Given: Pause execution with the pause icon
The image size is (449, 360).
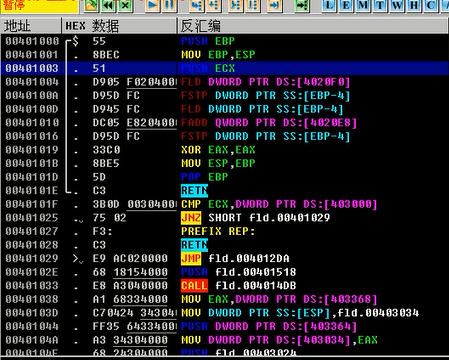Looking at the screenshot, I should (169, 6).
